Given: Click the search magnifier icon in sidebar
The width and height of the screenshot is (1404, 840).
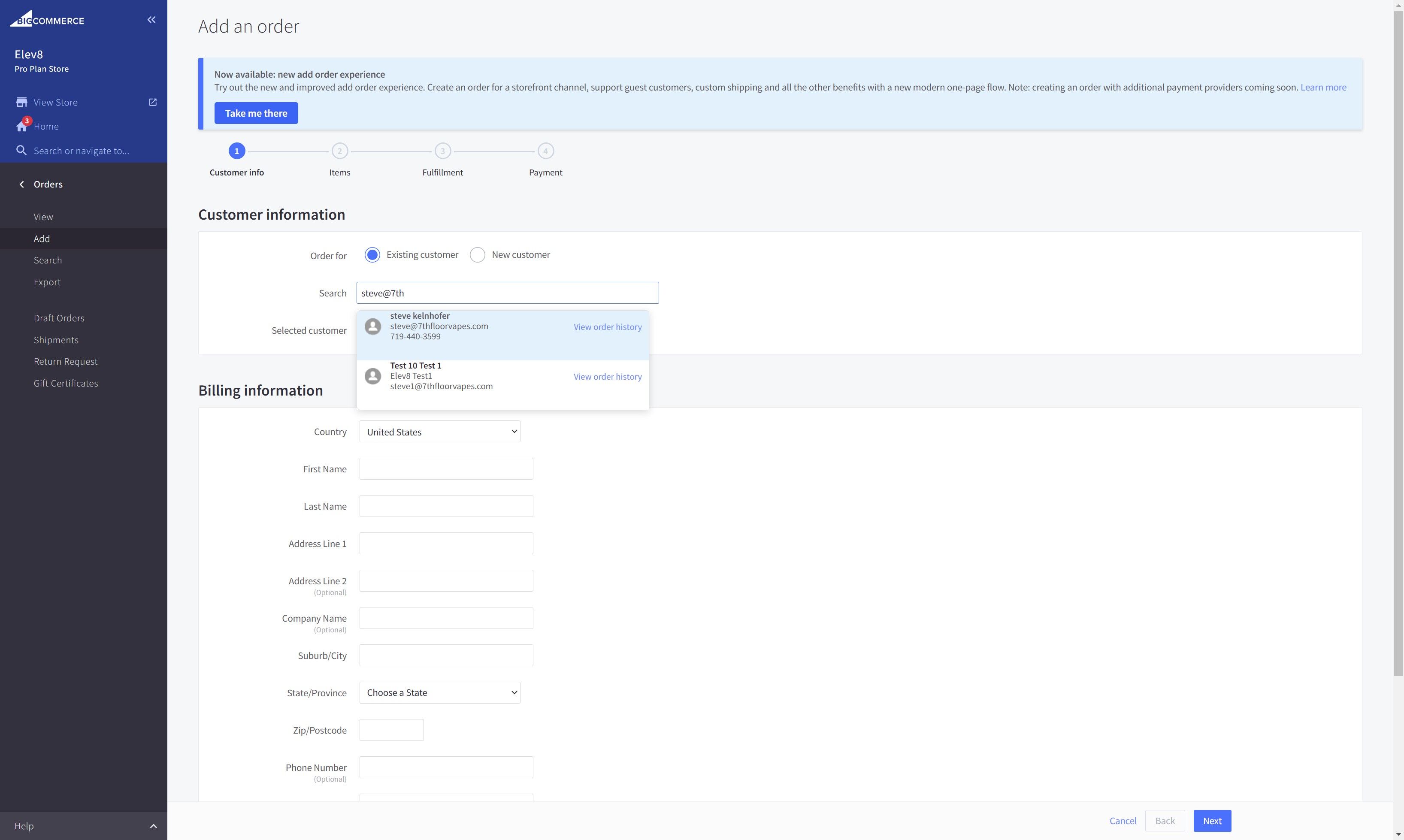Looking at the screenshot, I should click(x=21, y=151).
